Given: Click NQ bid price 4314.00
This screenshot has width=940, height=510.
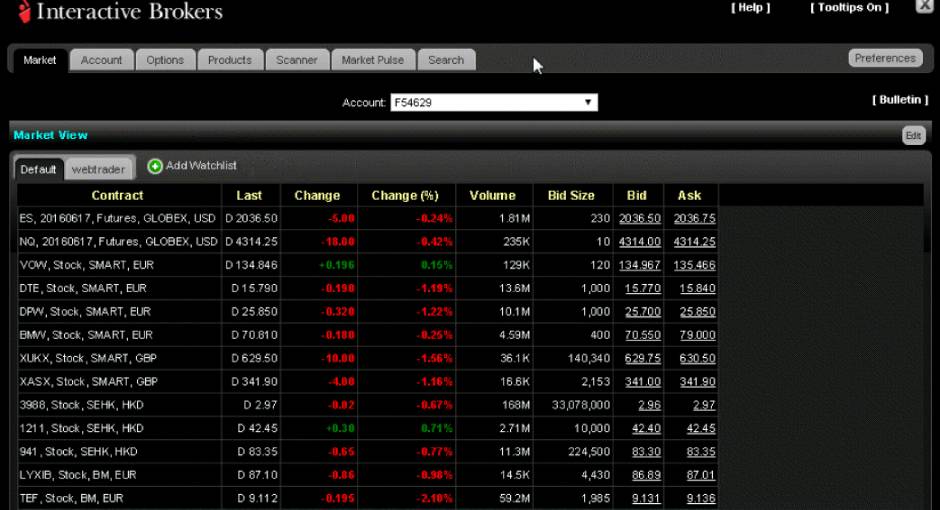Looking at the screenshot, I should click(640, 242).
